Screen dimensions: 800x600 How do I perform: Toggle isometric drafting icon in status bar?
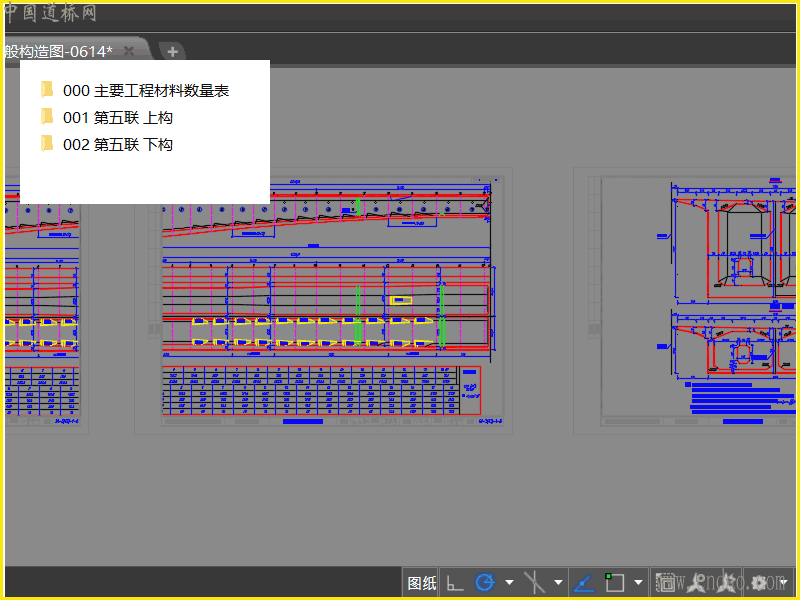click(535, 583)
